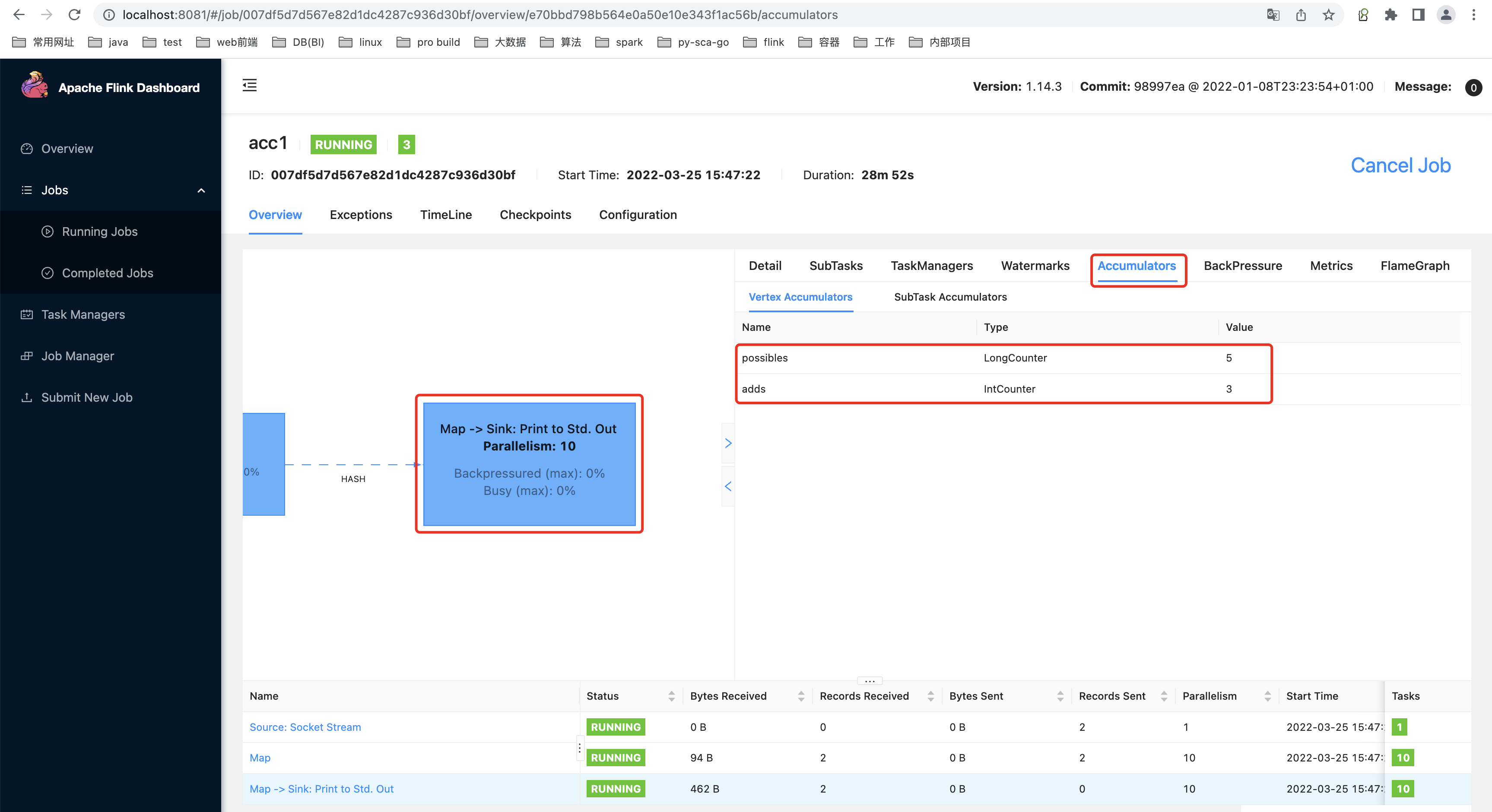Sort the table by Status column
Viewport: 1492px width, 812px height.
pos(671,696)
